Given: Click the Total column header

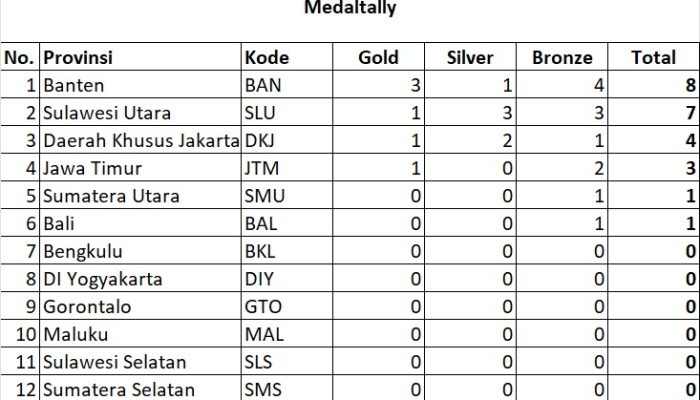Looking at the screenshot, I should tap(653, 58).
